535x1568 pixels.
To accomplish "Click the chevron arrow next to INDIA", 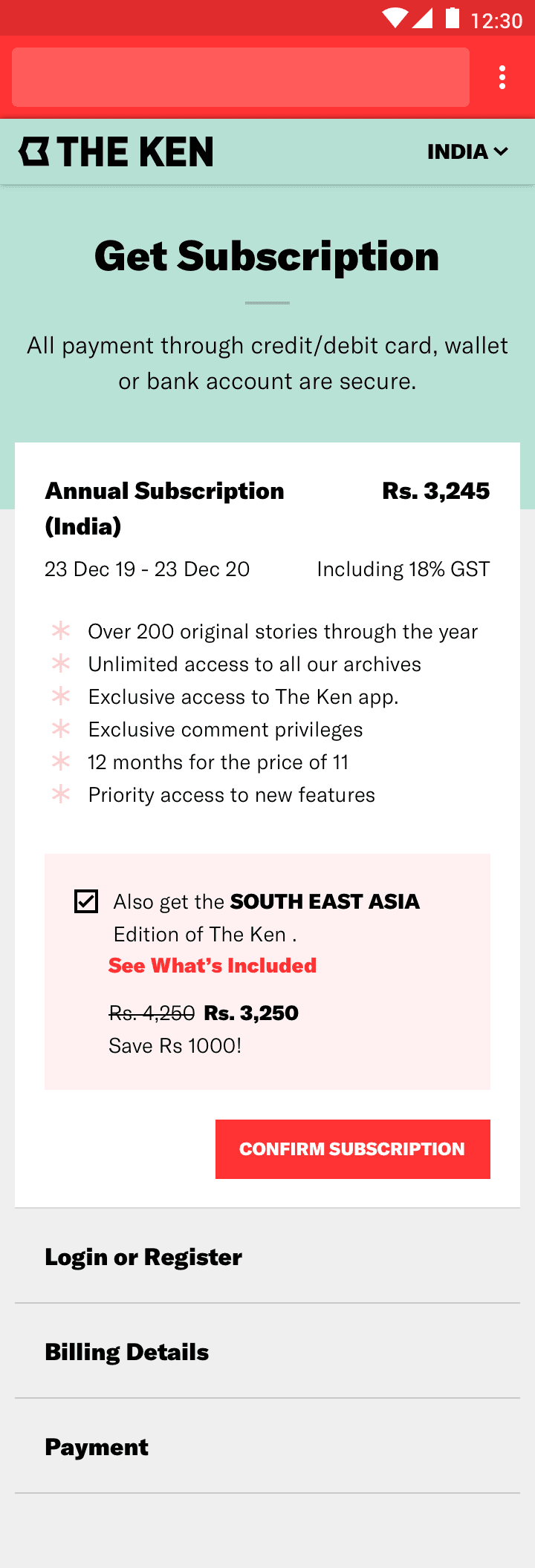I will (x=501, y=151).
